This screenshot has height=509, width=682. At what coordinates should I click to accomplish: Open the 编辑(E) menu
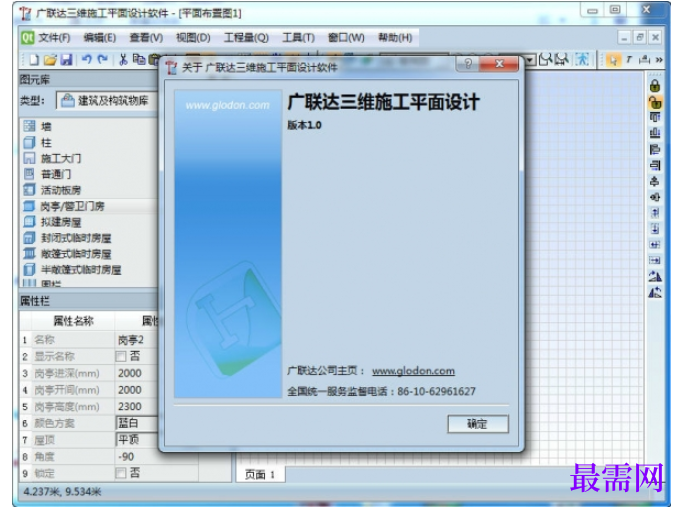tap(100, 38)
